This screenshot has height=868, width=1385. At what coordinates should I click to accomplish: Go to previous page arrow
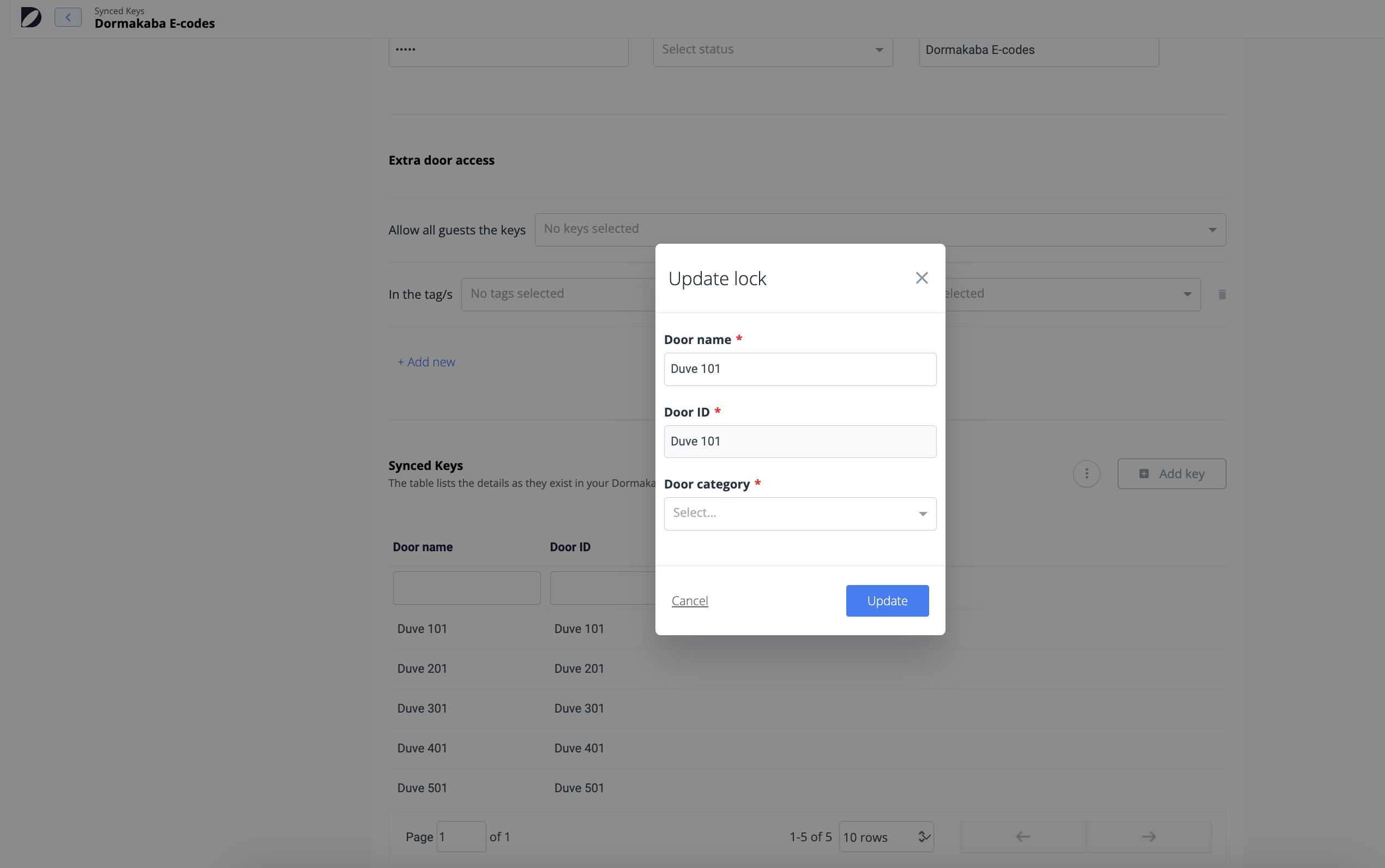pos(1022,836)
